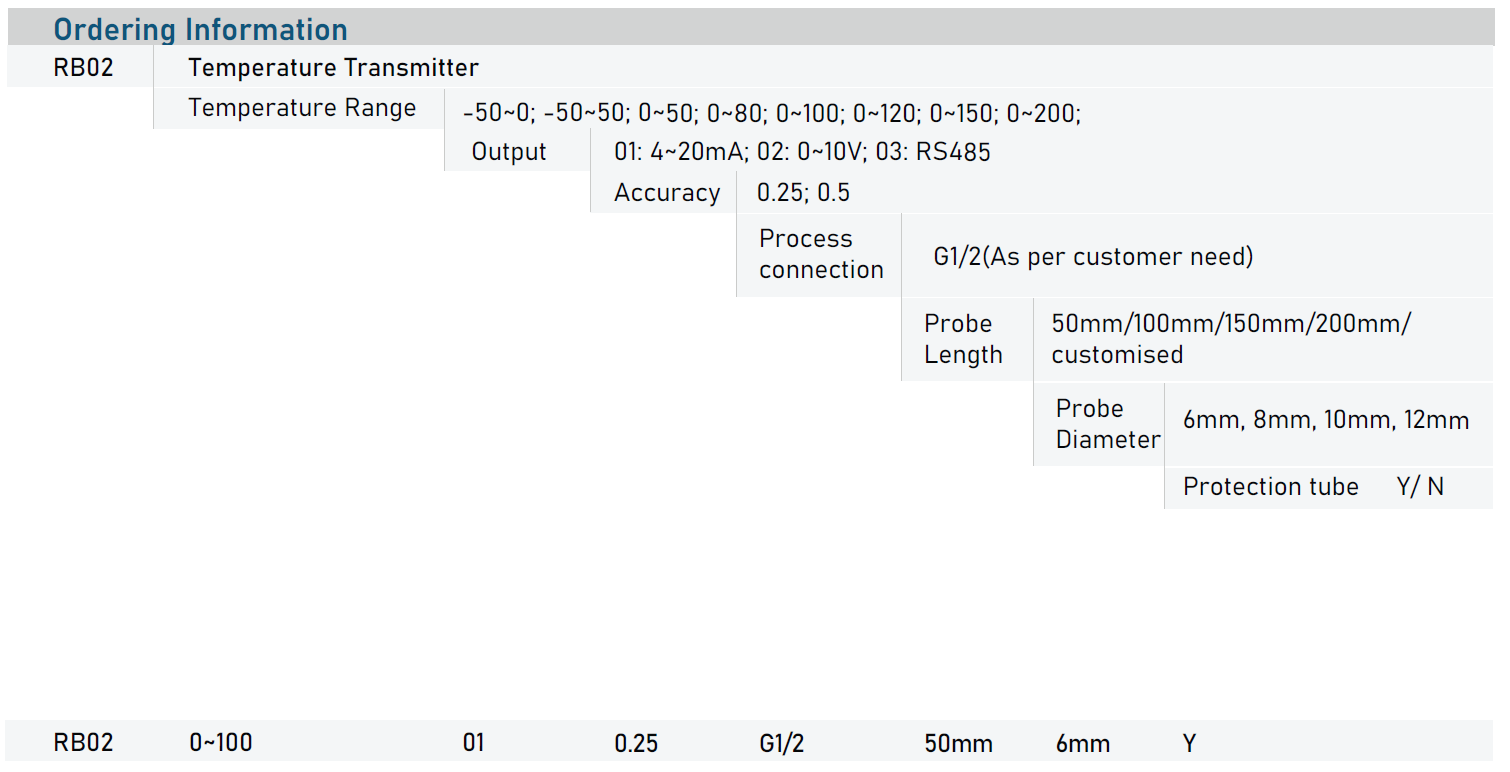Click the example protection tube value Y
This screenshot has height=772, width=1510.
click(1189, 743)
